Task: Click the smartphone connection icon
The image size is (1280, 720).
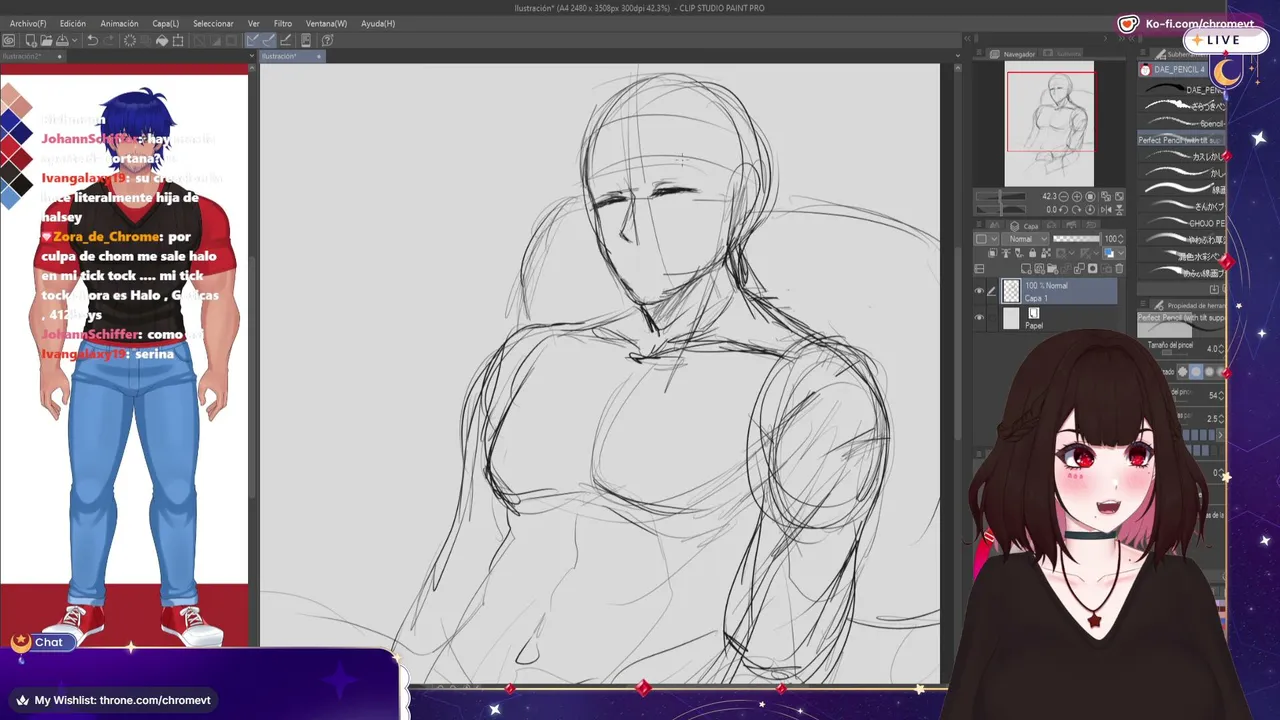Action: [x=306, y=40]
